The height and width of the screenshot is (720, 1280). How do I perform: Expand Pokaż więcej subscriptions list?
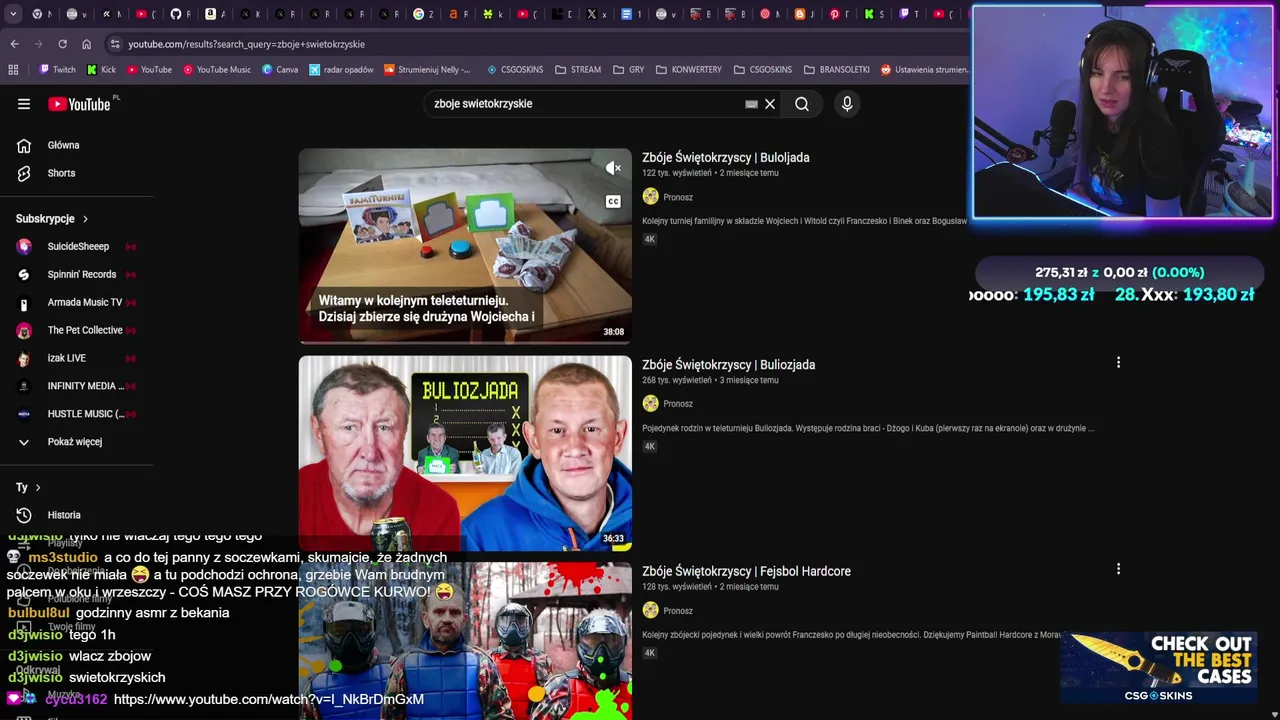point(76,442)
